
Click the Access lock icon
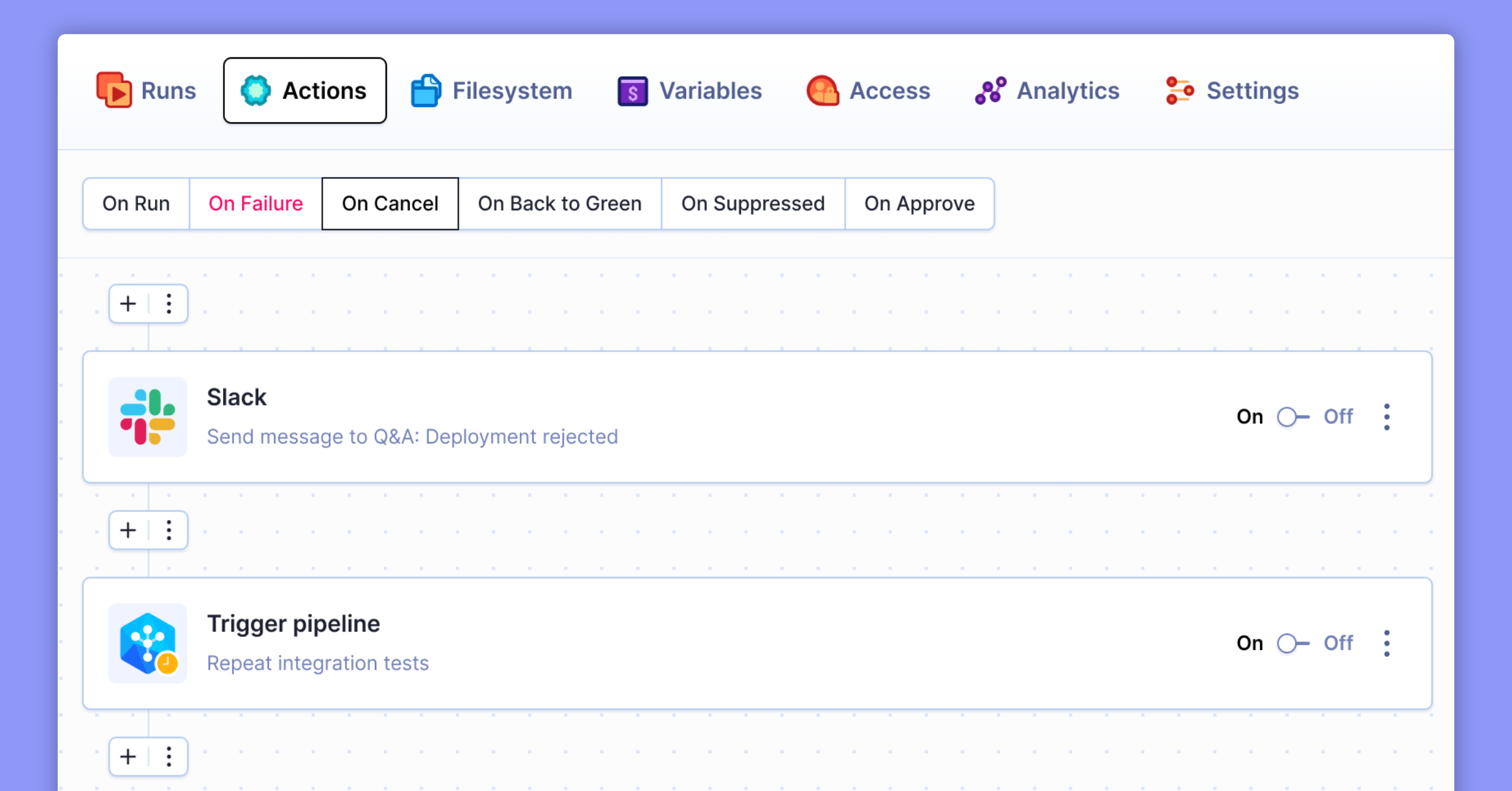[823, 91]
